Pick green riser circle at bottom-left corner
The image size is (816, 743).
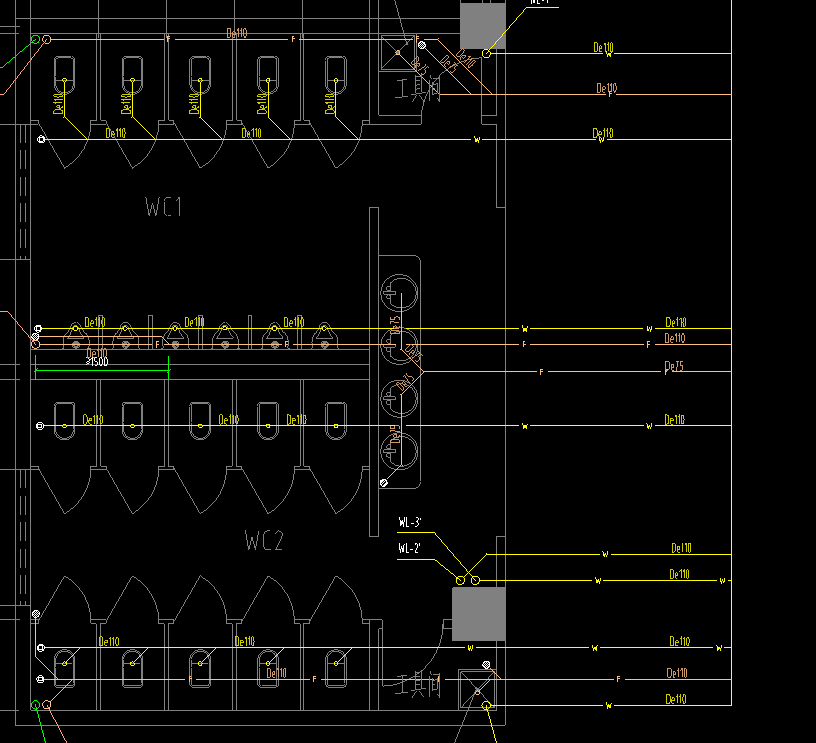[35, 705]
